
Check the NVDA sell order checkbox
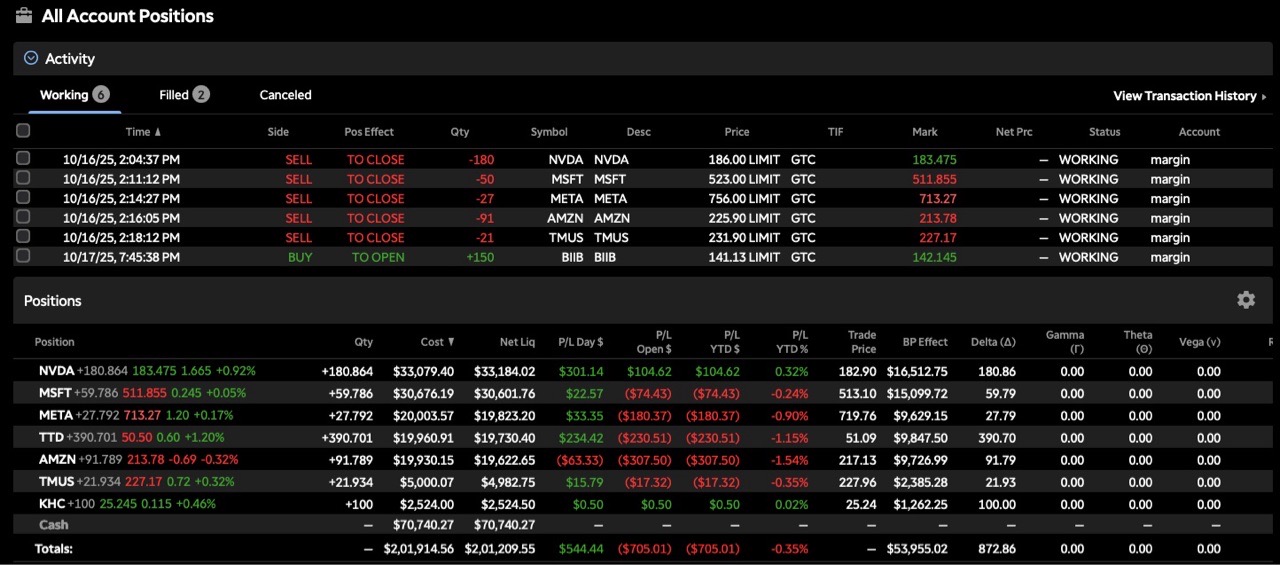click(23, 159)
